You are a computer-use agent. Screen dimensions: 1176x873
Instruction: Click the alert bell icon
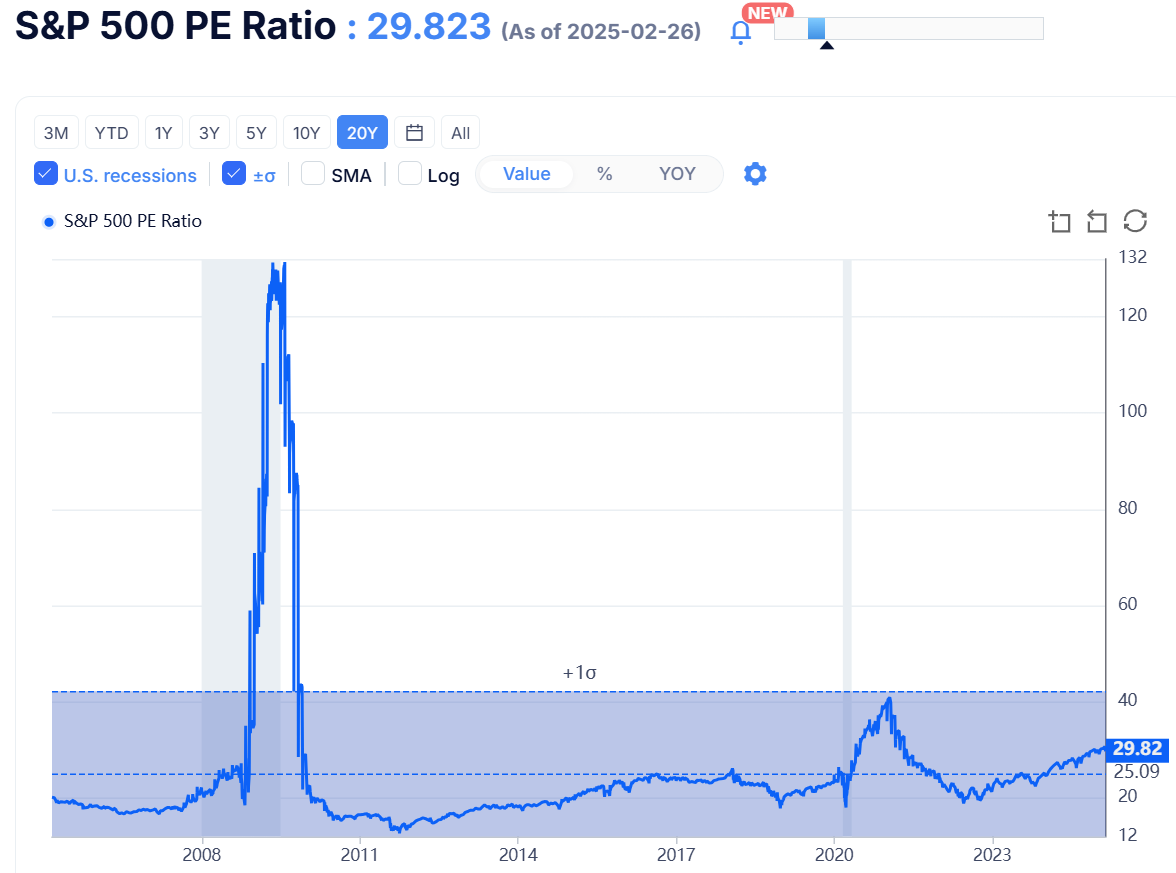(x=740, y=32)
